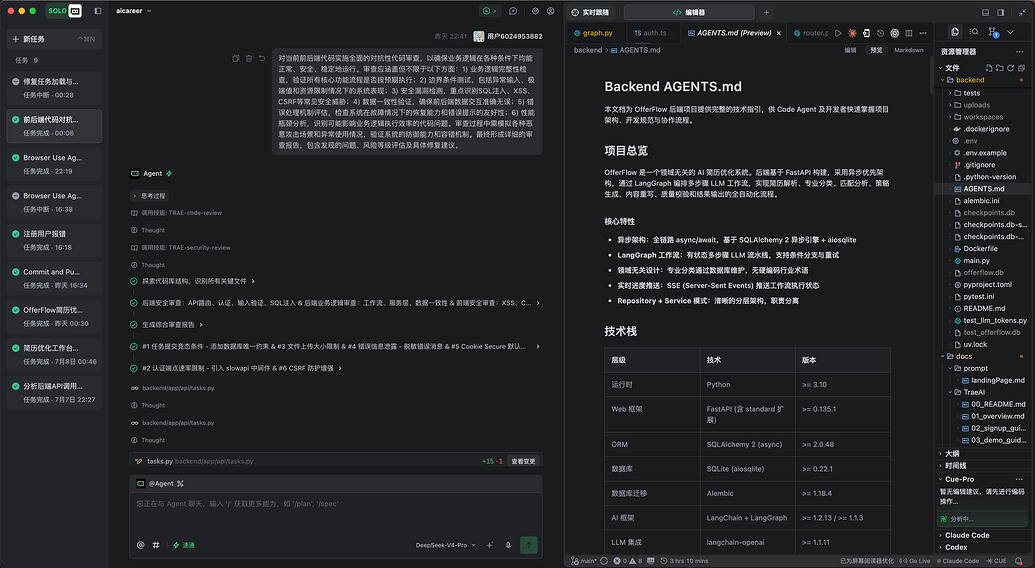Image resolution: width=1035 pixels, height=568 pixels.
Task: Expand step 后端安全审查：API路由
Action: click(335, 303)
